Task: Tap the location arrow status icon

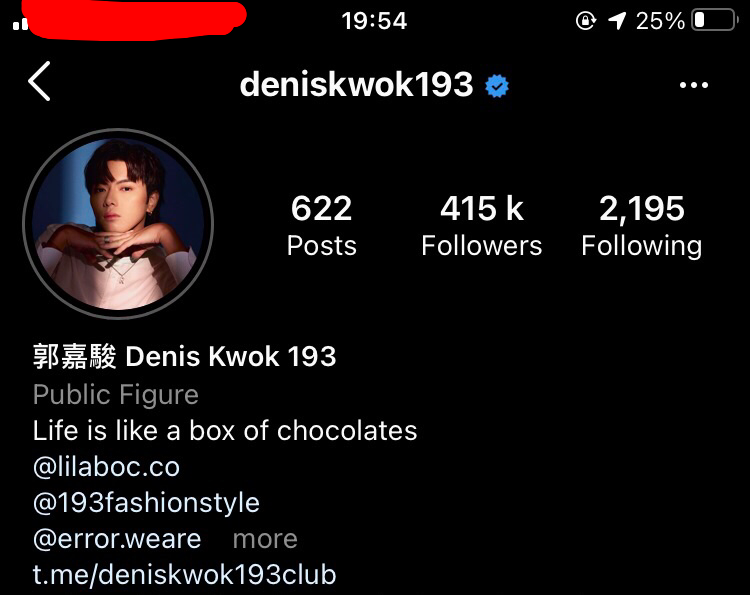Action: coord(617,21)
